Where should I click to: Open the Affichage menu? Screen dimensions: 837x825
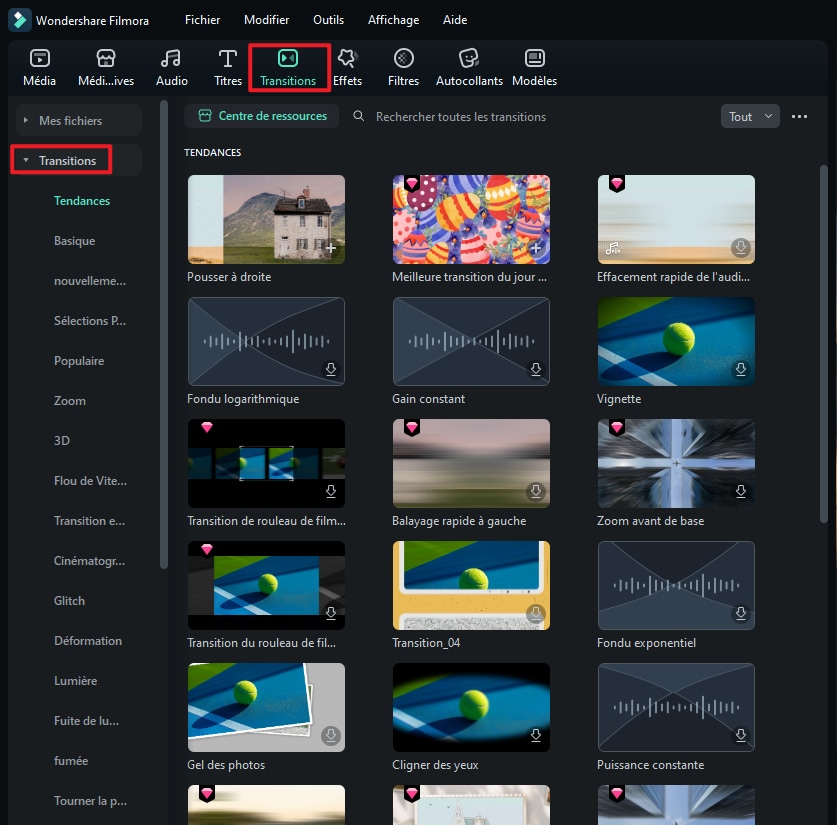tap(393, 20)
